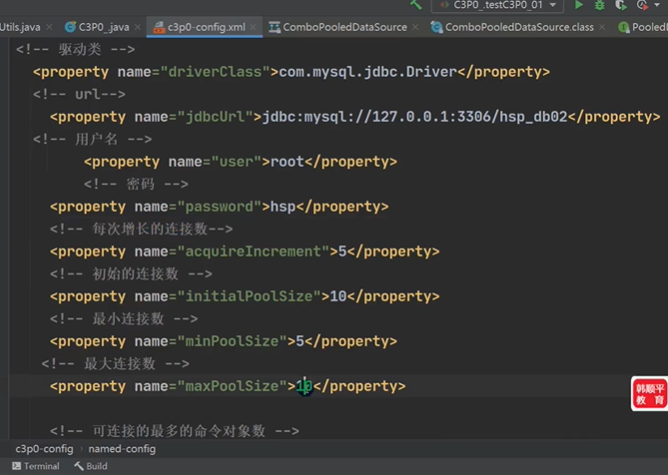Click the acquireIncrement attribute value
This screenshot has height=475, width=668.
click(x=253, y=252)
